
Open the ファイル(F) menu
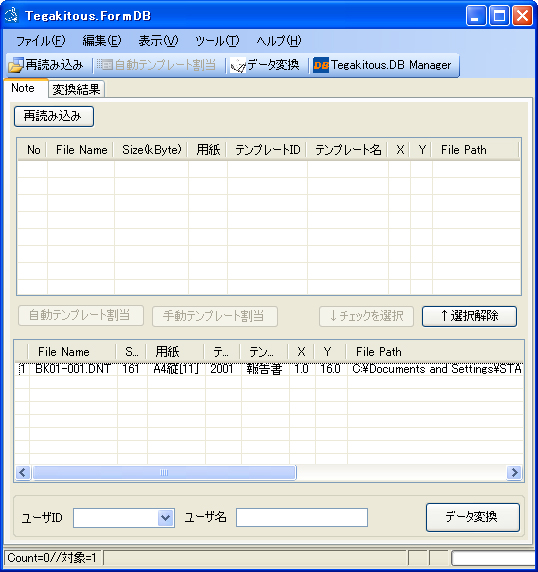tap(40, 40)
